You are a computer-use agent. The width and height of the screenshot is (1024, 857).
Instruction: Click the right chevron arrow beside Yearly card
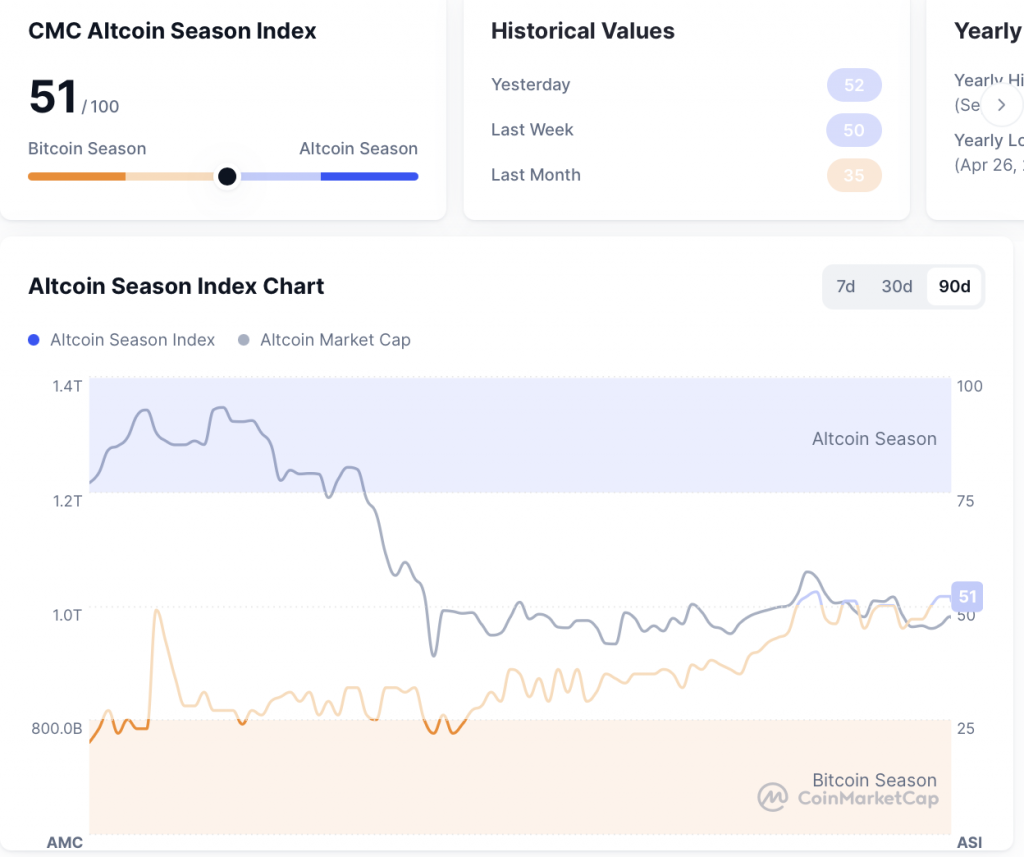[1001, 105]
